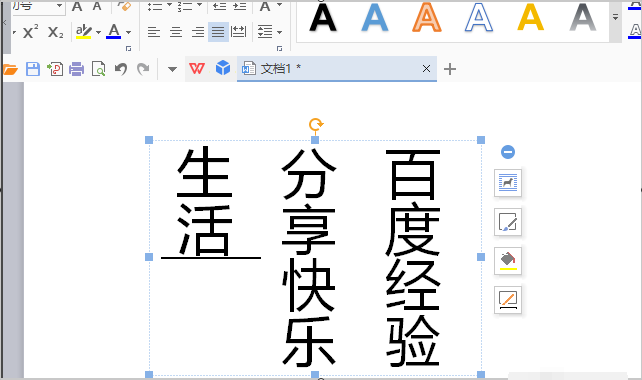Switch to the 文档1 document tab
This screenshot has height=380, width=642.
click(337, 68)
